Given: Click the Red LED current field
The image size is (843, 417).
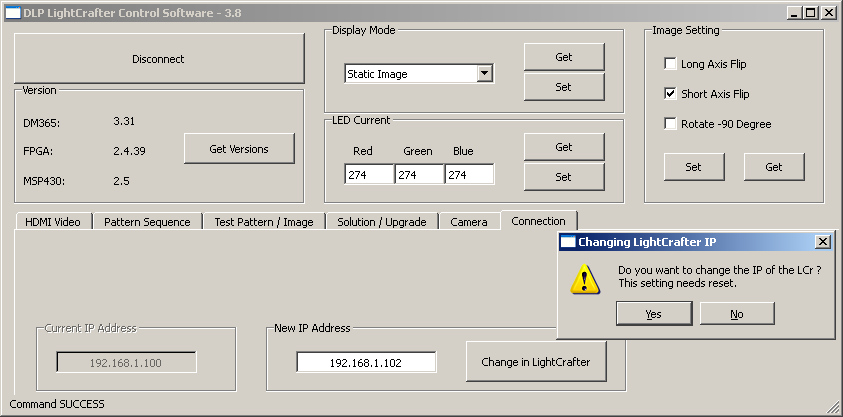Looking at the screenshot, I should pyautogui.click(x=369, y=175).
